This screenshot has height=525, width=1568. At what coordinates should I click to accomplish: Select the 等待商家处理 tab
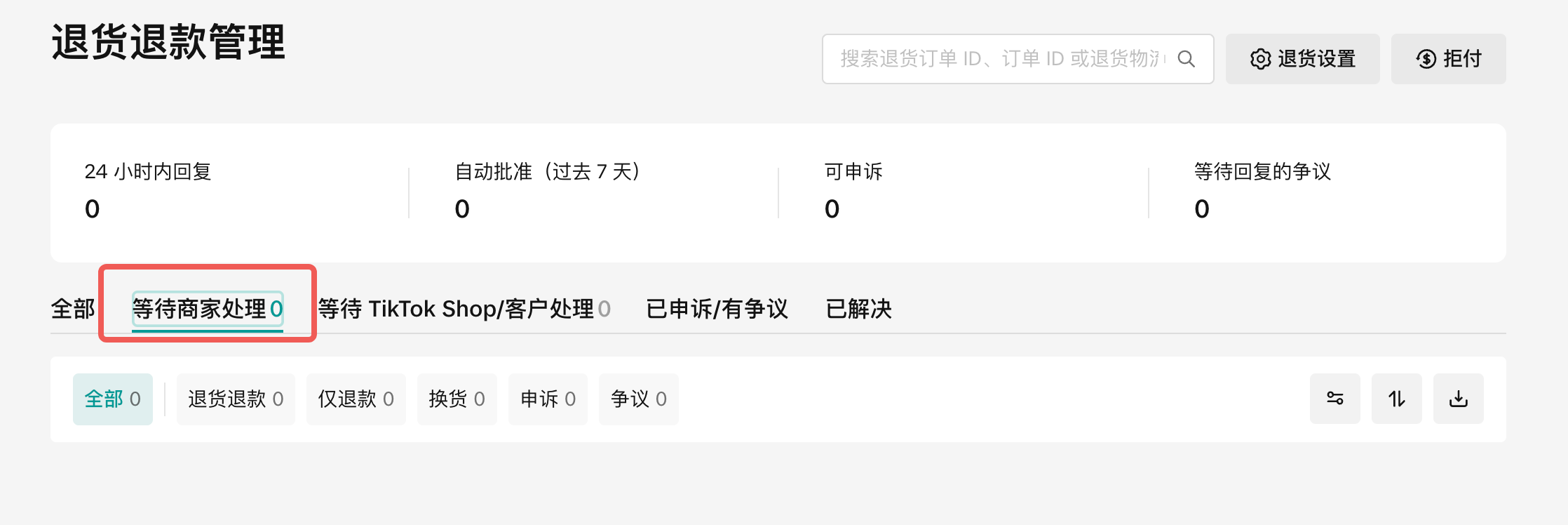click(207, 309)
